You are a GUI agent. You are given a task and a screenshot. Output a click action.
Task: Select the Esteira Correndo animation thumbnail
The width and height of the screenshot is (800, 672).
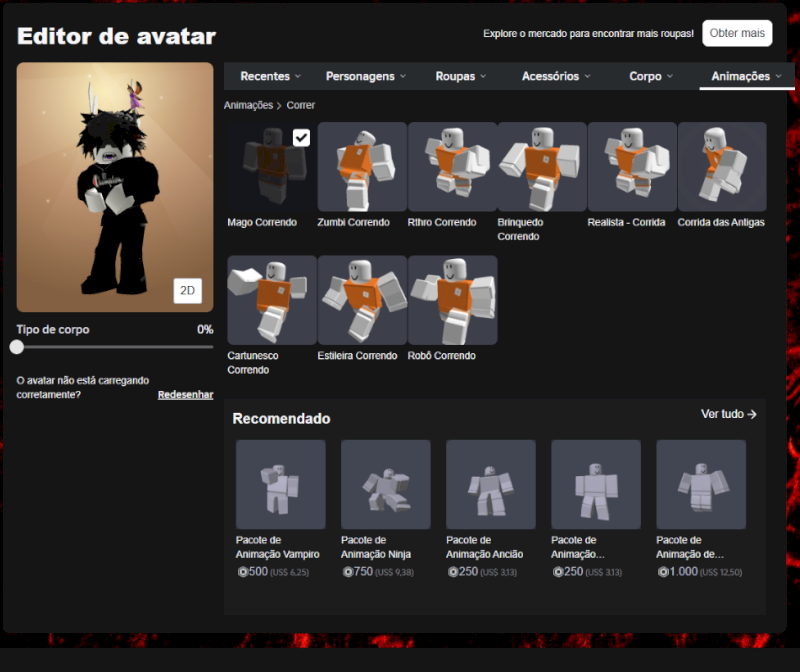click(362, 300)
